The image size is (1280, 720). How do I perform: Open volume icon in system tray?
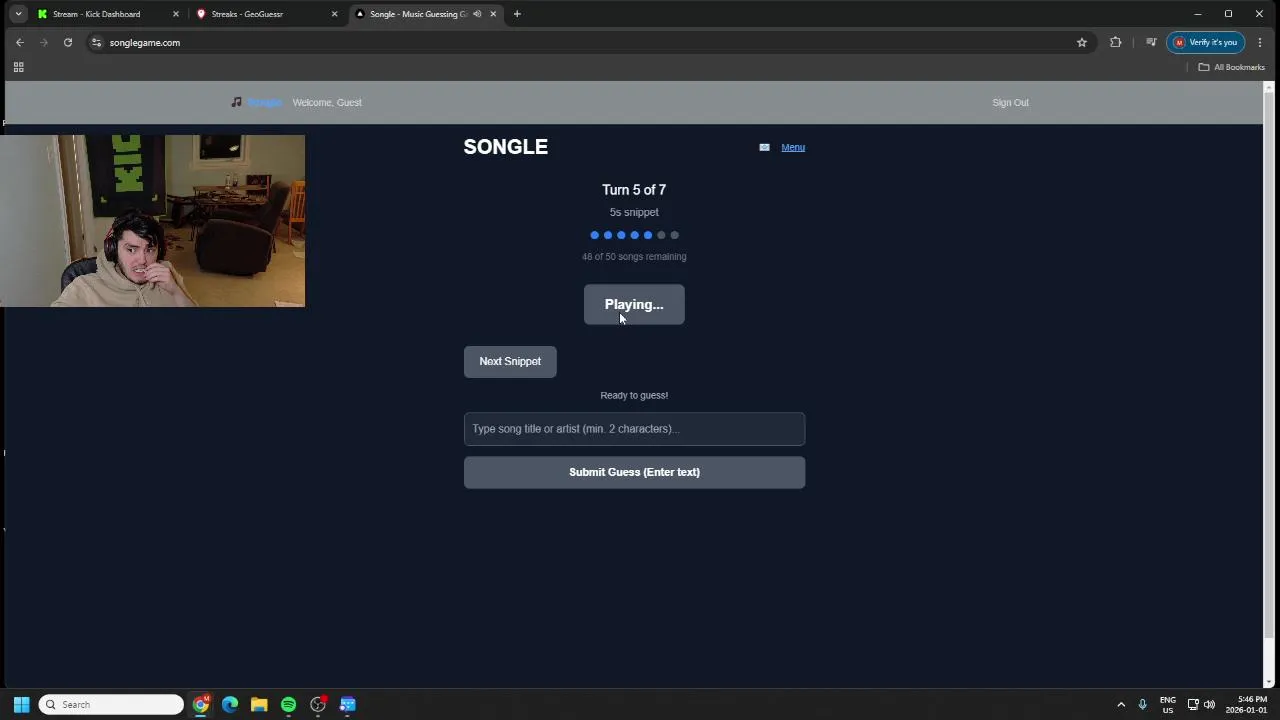pyautogui.click(x=1209, y=704)
